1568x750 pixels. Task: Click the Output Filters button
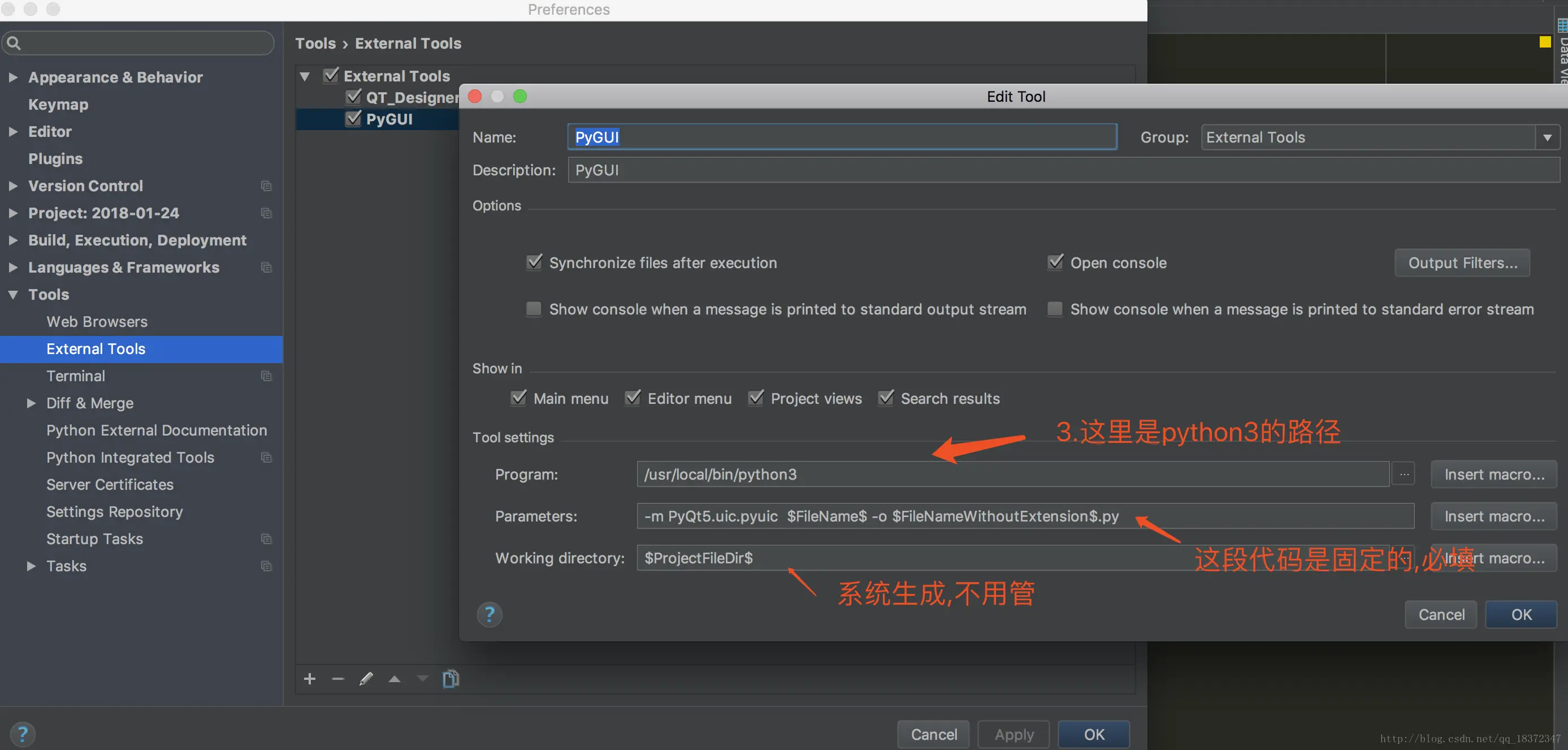[x=1462, y=262]
